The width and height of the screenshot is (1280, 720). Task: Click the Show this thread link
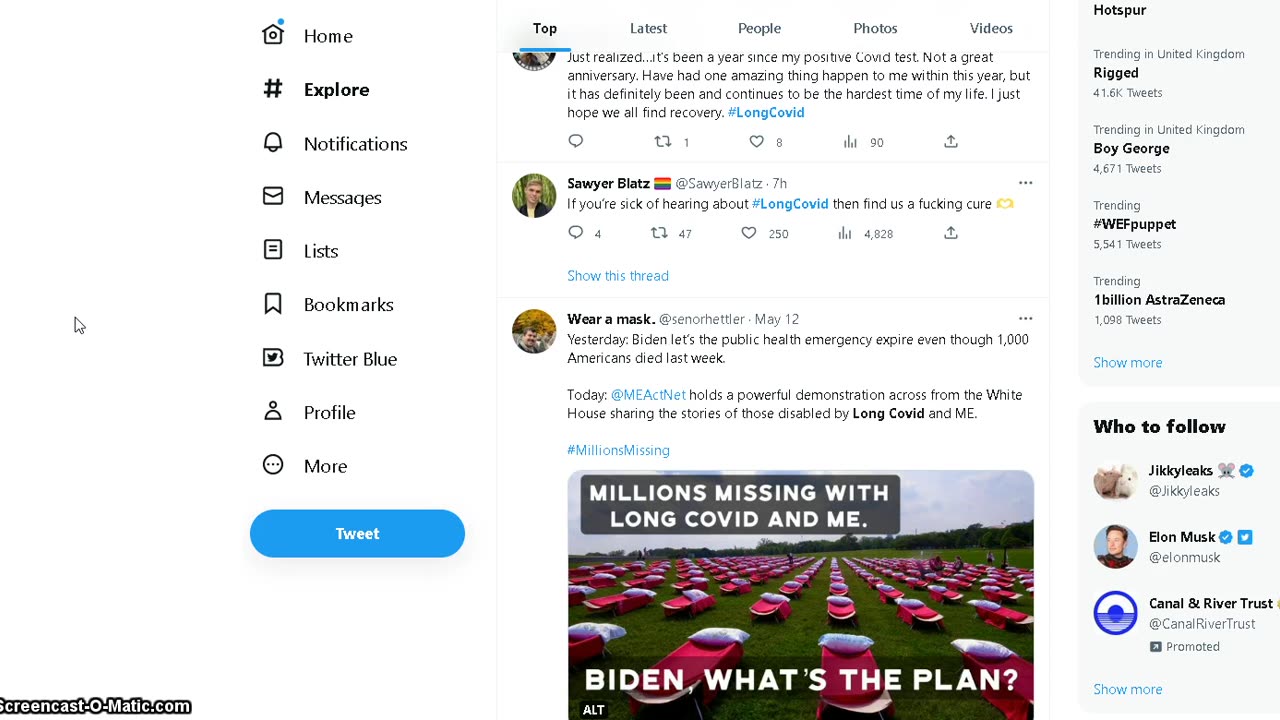click(x=618, y=276)
